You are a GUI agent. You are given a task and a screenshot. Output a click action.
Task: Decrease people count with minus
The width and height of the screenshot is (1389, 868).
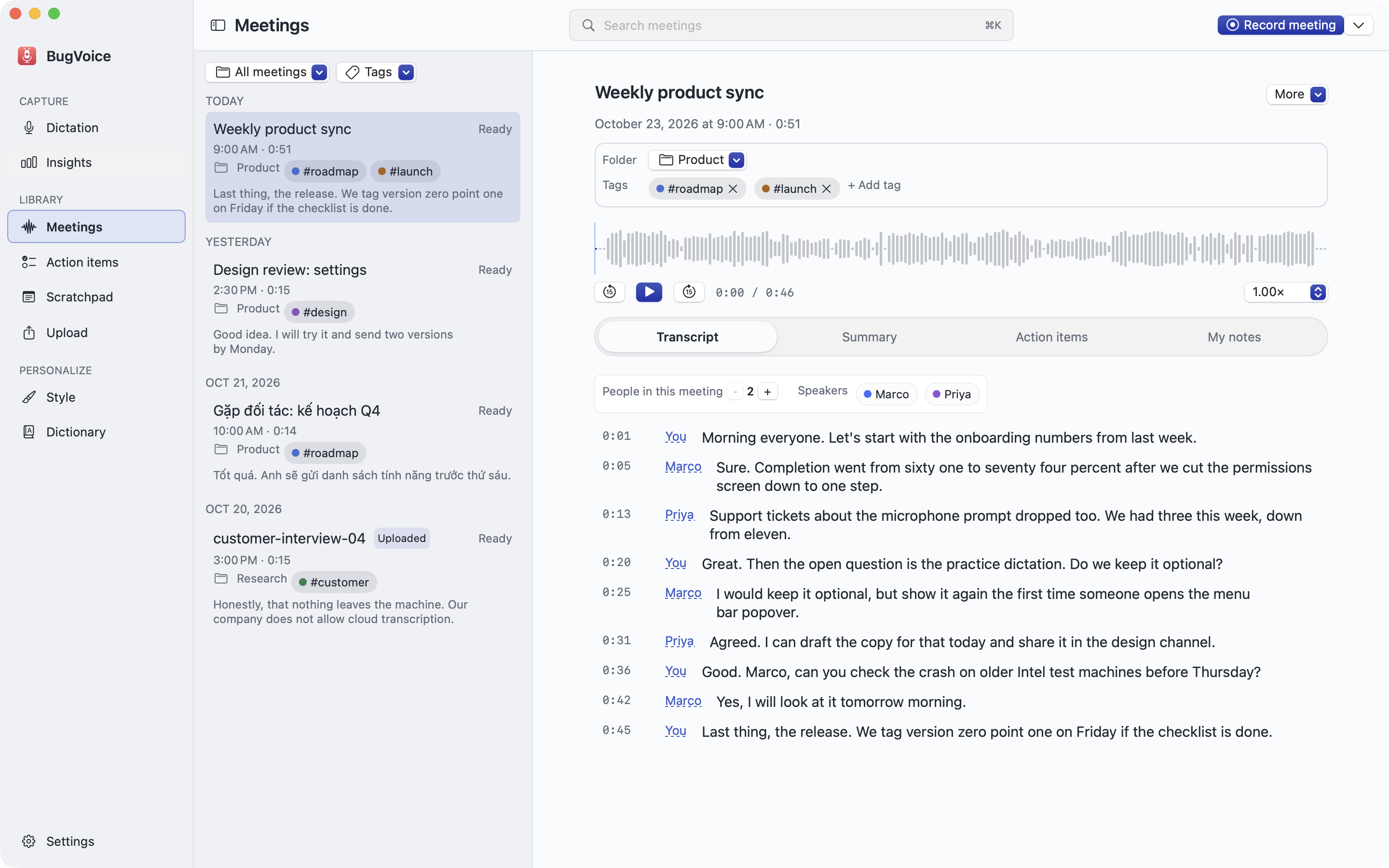[x=735, y=392]
